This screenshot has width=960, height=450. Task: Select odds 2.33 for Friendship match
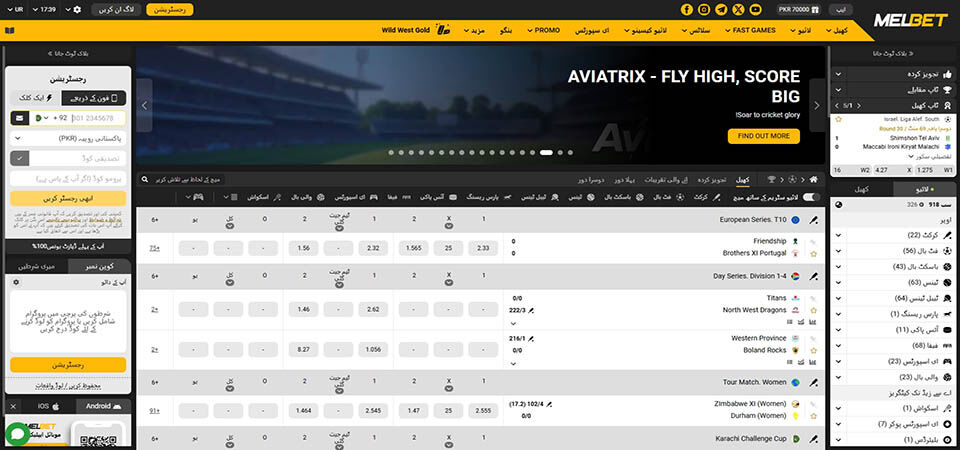483,248
